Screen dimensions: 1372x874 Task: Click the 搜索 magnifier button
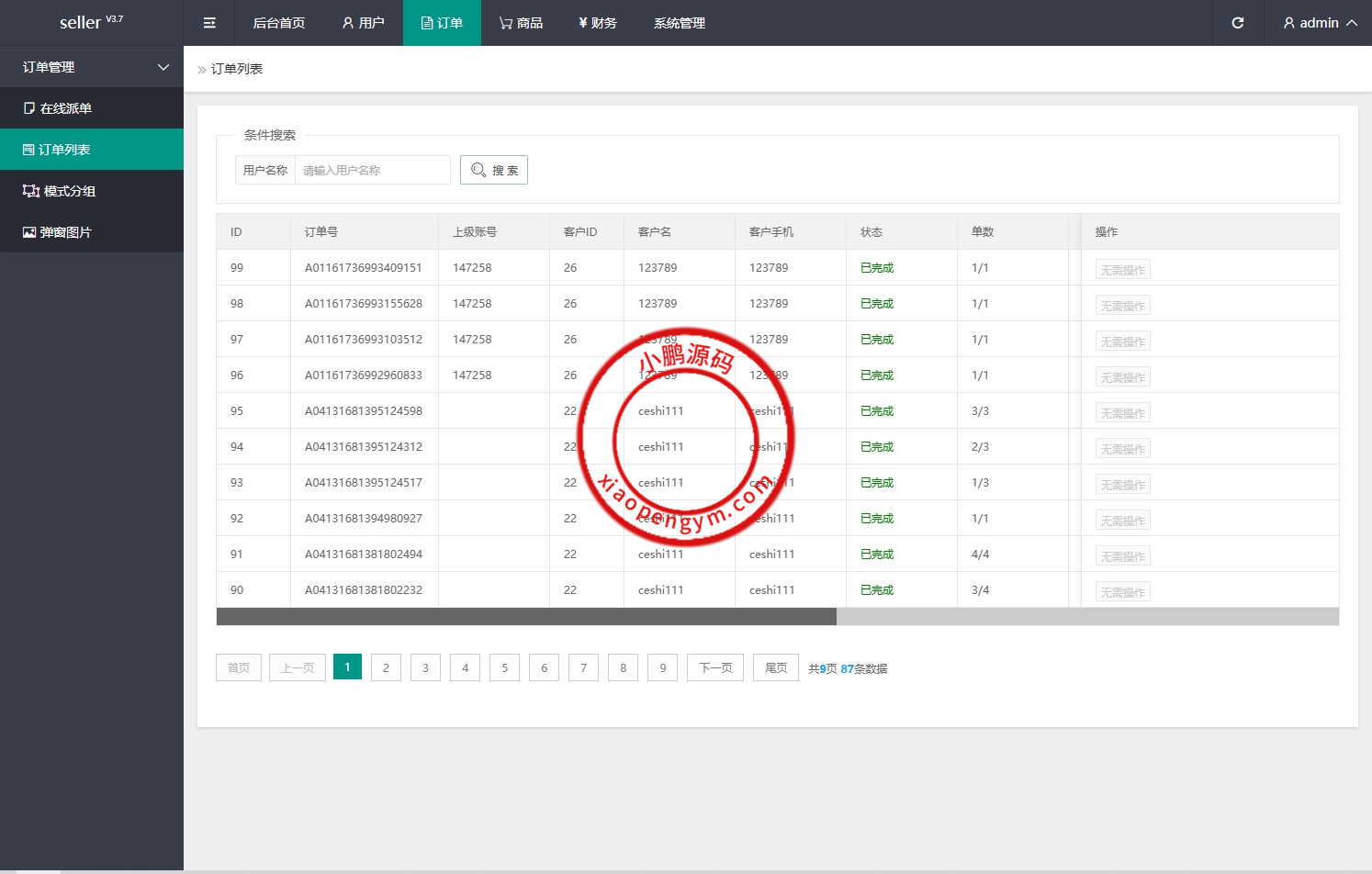coord(494,170)
